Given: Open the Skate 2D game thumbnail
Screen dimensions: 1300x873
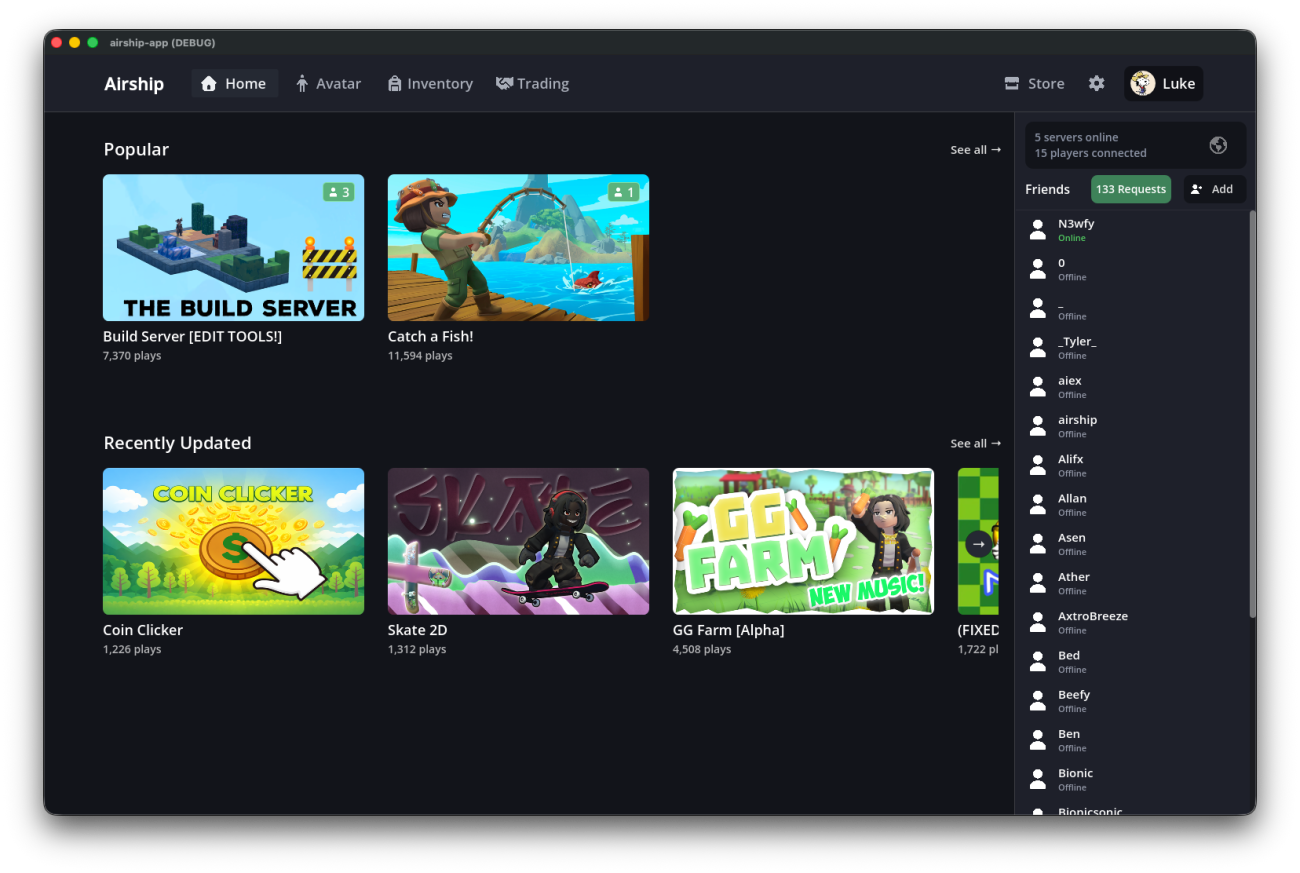Looking at the screenshot, I should tap(518, 541).
